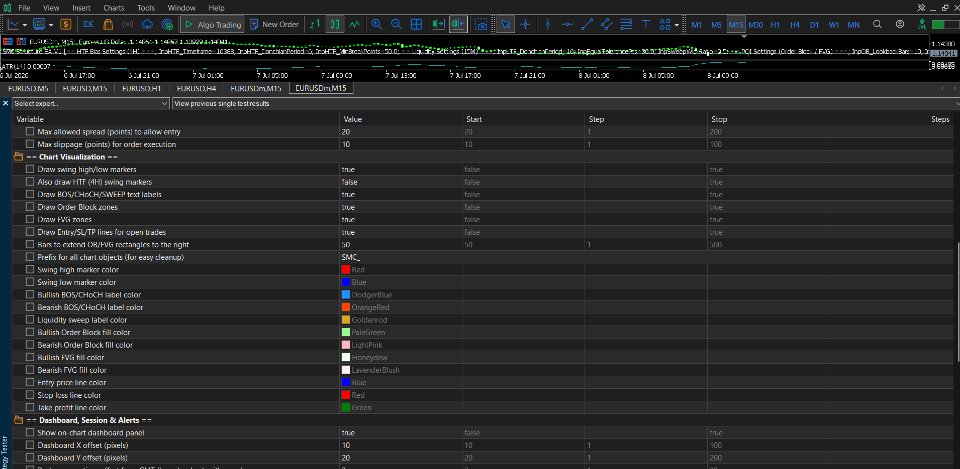Switch to the EURUSD,H1 chart tab
Image resolution: width=960 pixels, height=469 pixels.
coord(141,88)
